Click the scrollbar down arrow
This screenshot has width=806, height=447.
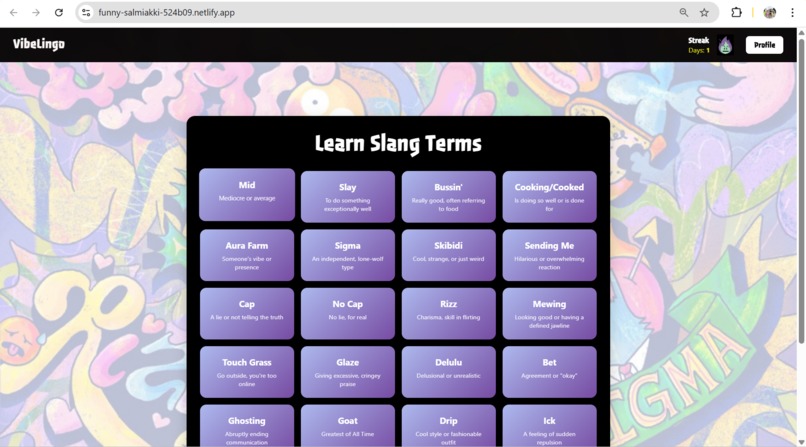(801, 442)
